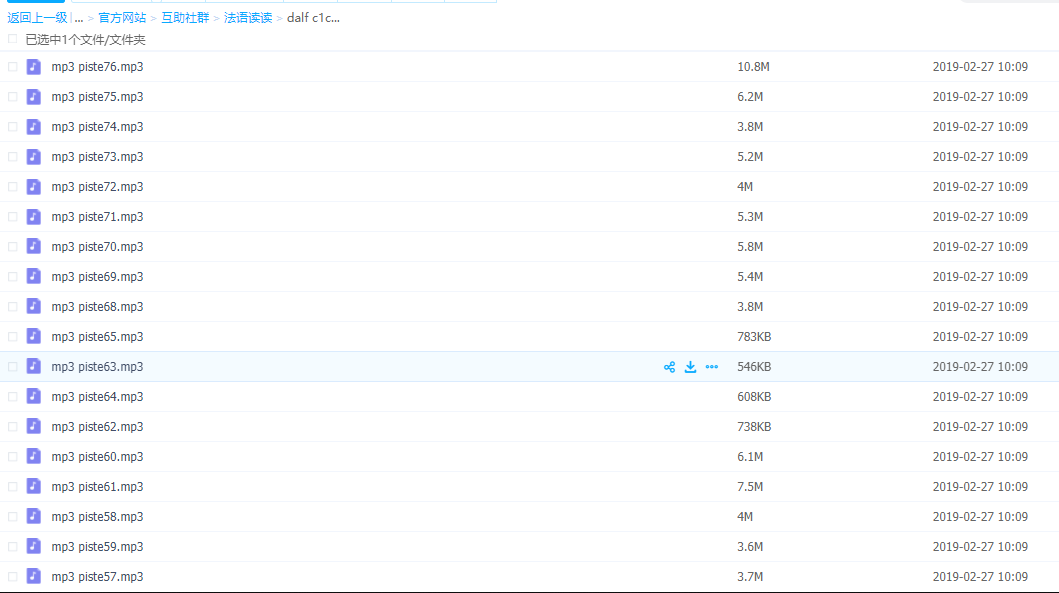Viewport: 1059px width, 593px height.
Task: Click the music file icon of piste60.mp3
Action: point(34,457)
